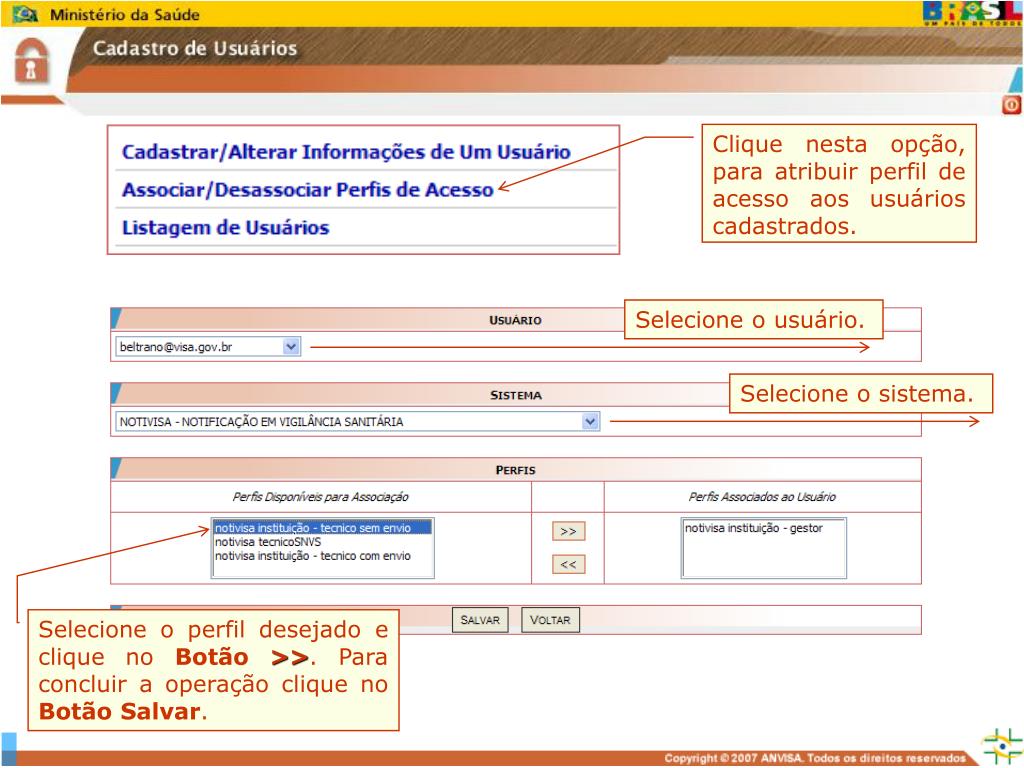
Task: Click the 'Perfis Associados ao Usuário' column label
Action: (762, 498)
